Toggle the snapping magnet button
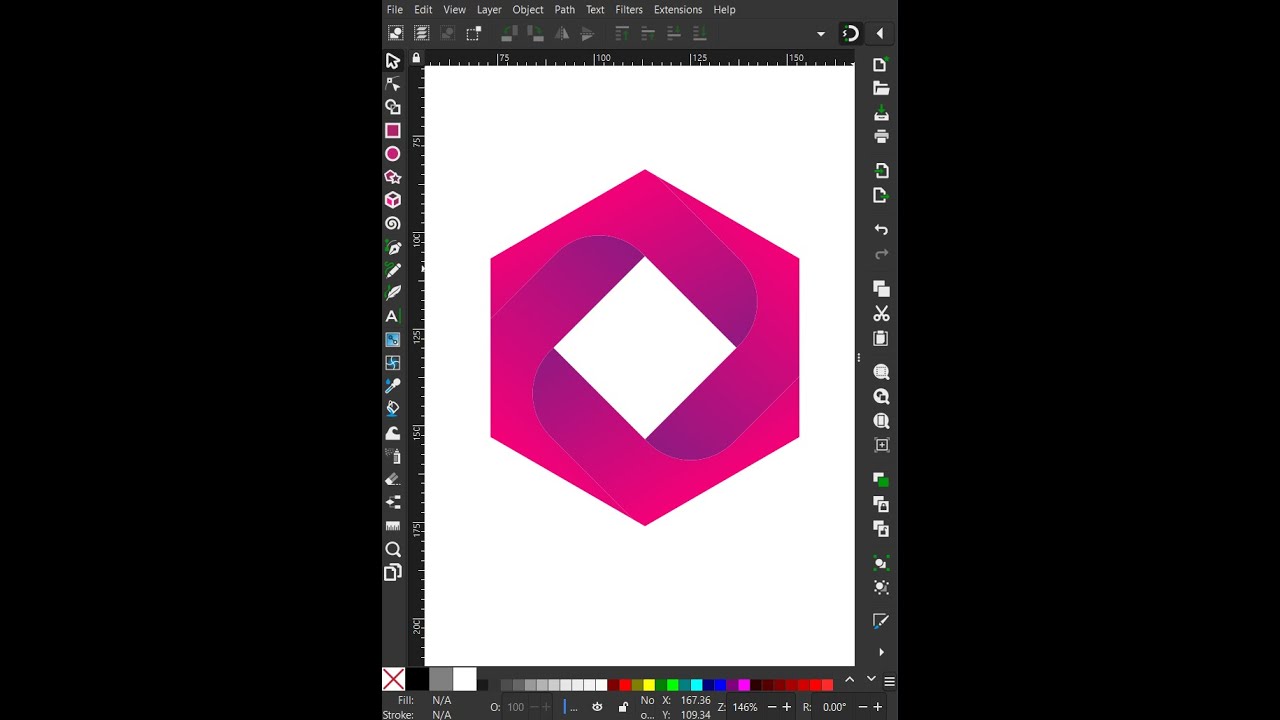Image resolution: width=1280 pixels, height=720 pixels. (850, 33)
